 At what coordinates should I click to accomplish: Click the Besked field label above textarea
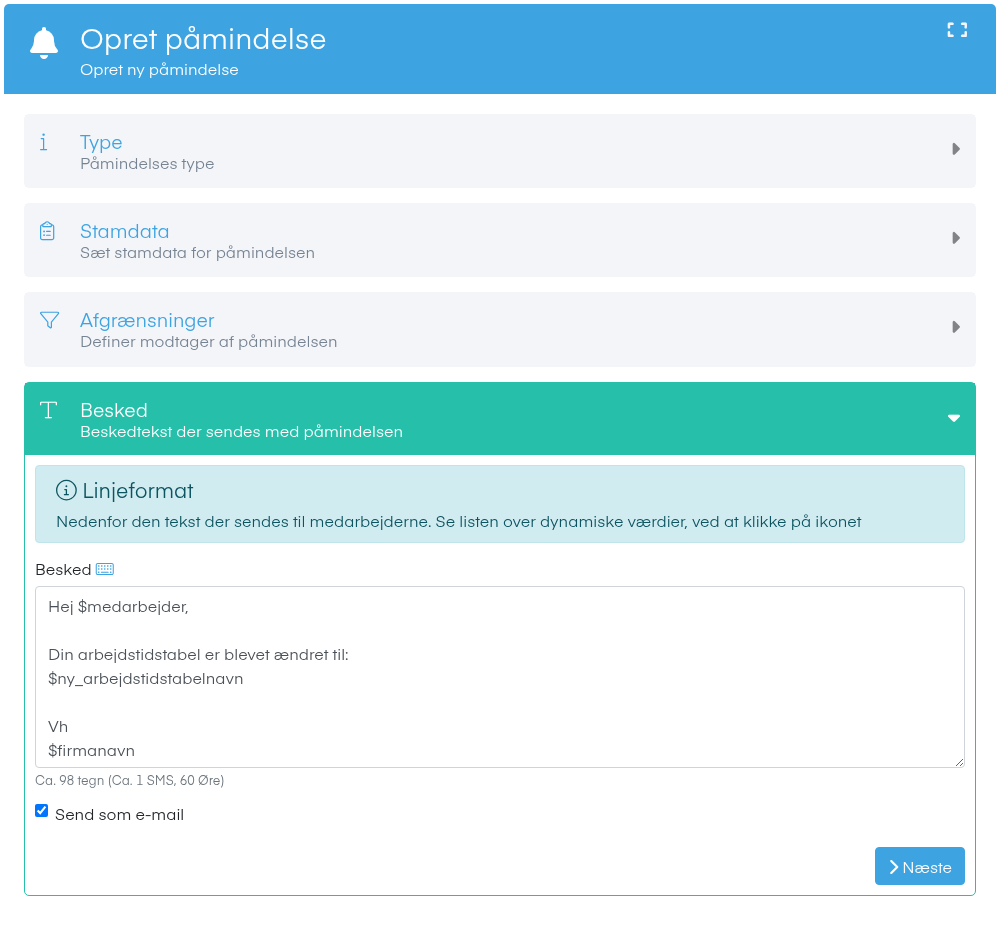click(63, 570)
